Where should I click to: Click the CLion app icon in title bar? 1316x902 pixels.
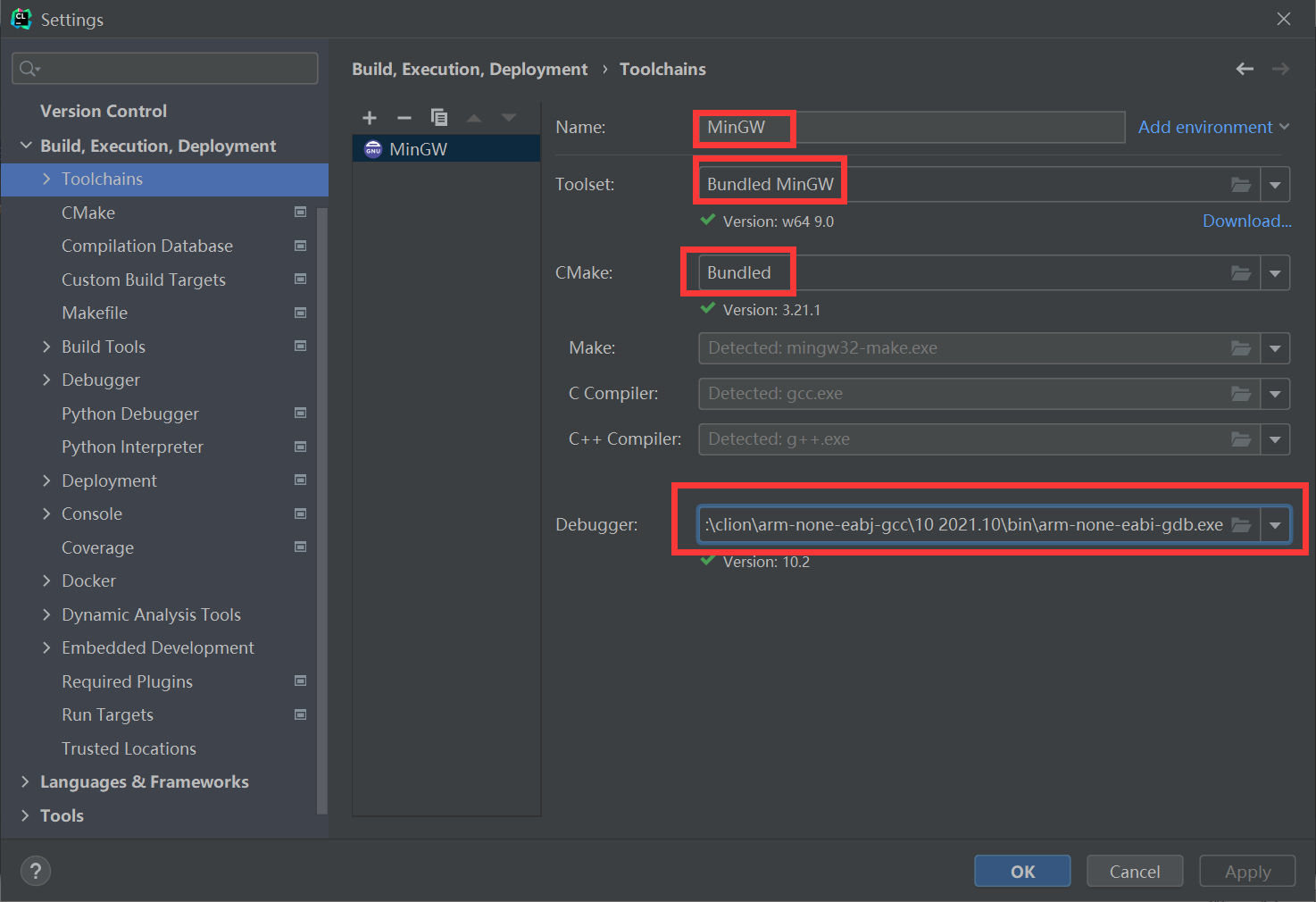pos(21,19)
